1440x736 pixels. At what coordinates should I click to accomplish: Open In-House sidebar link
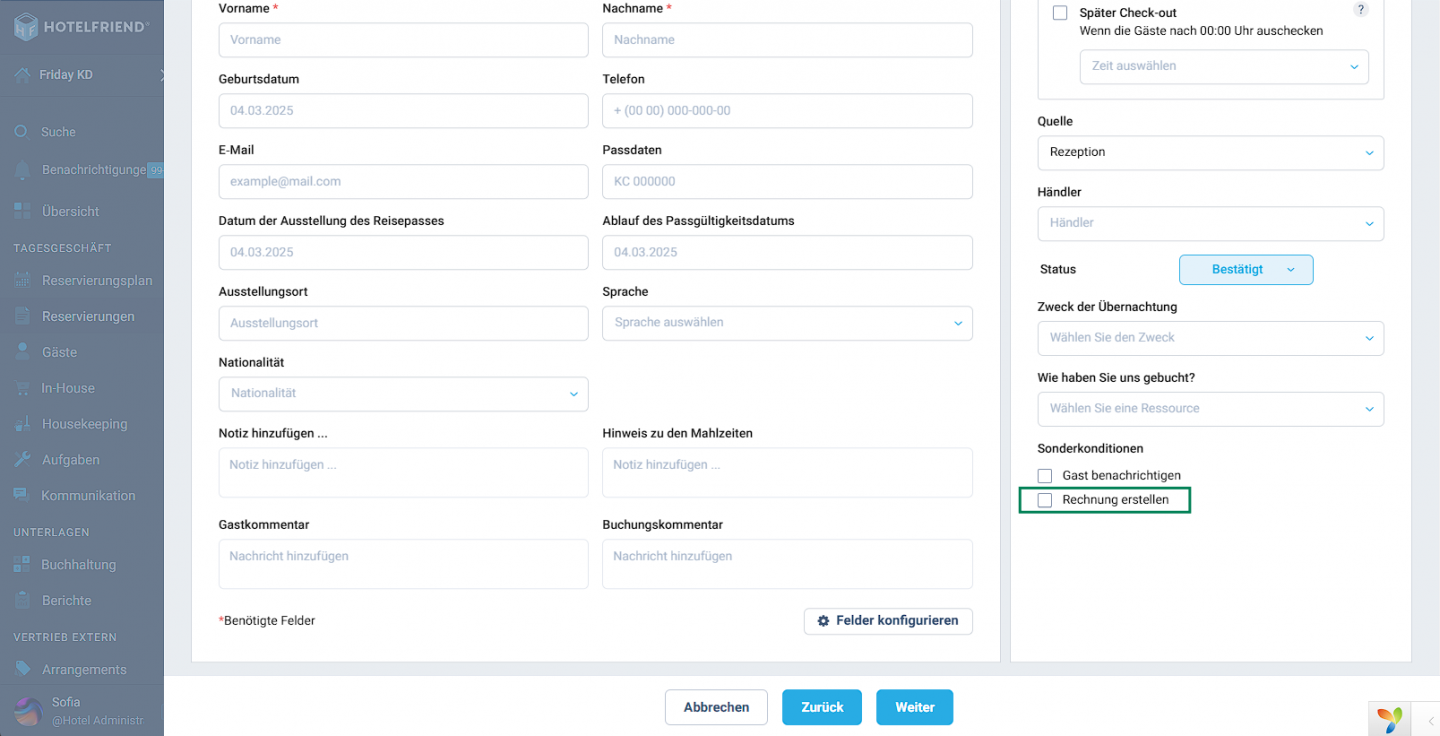[68, 388]
